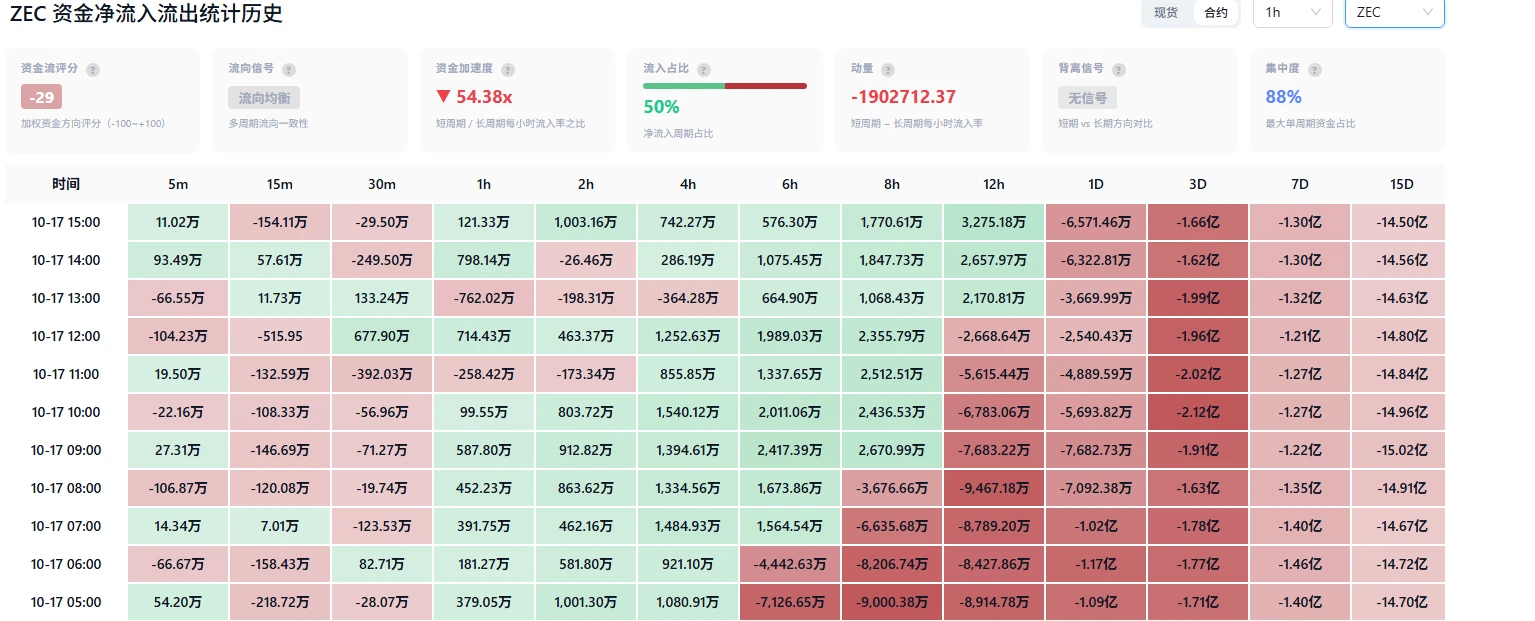Open the ZEC coin selector dropdown
Image resolution: width=1535 pixels, height=621 pixels.
click(1394, 13)
